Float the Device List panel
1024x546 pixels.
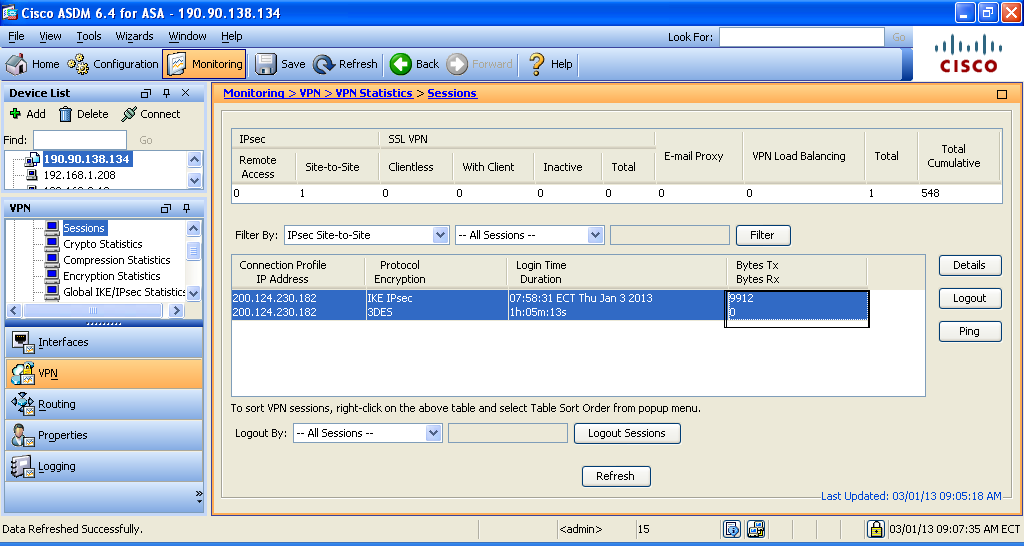click(x=146, y=93)
